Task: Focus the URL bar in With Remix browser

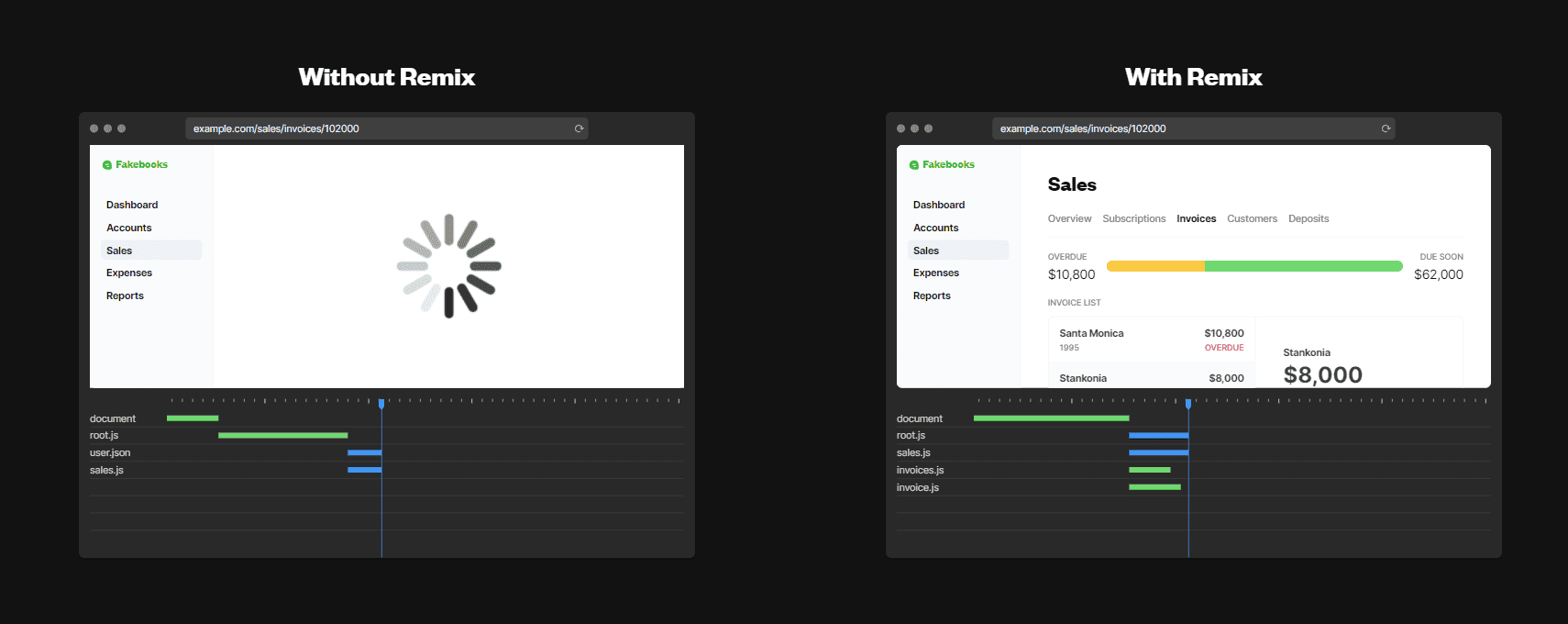Action: pyautogui.click(x=1193, y=128)
